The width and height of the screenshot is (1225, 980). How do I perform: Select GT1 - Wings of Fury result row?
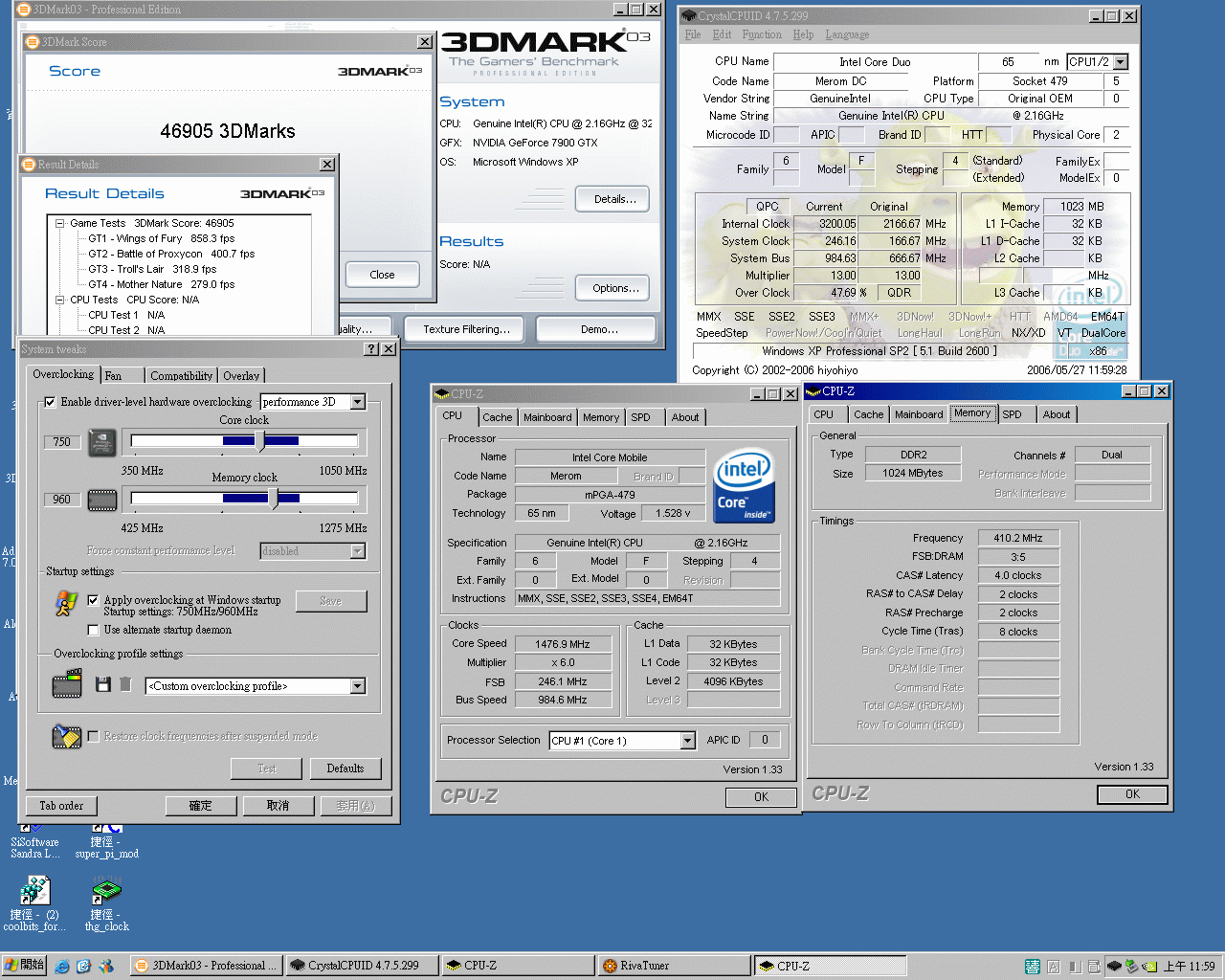pos(162,238)
